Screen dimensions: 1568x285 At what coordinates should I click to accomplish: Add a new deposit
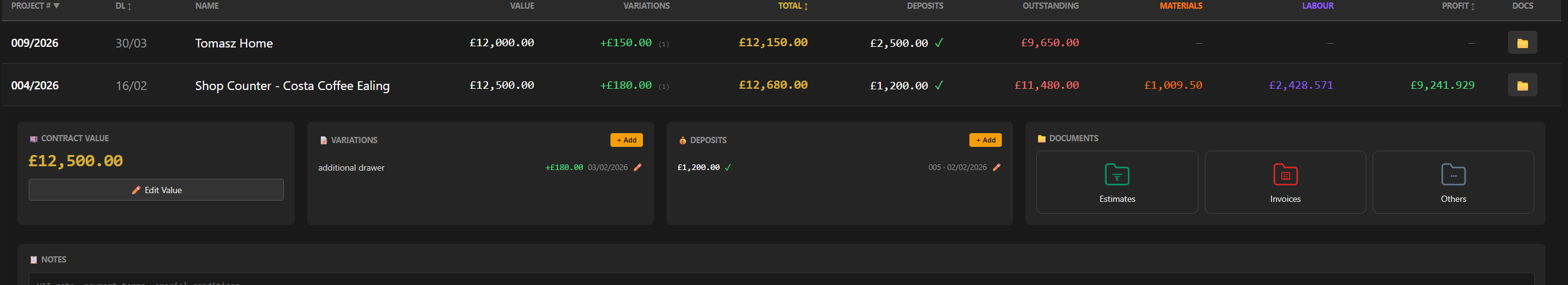985,140
